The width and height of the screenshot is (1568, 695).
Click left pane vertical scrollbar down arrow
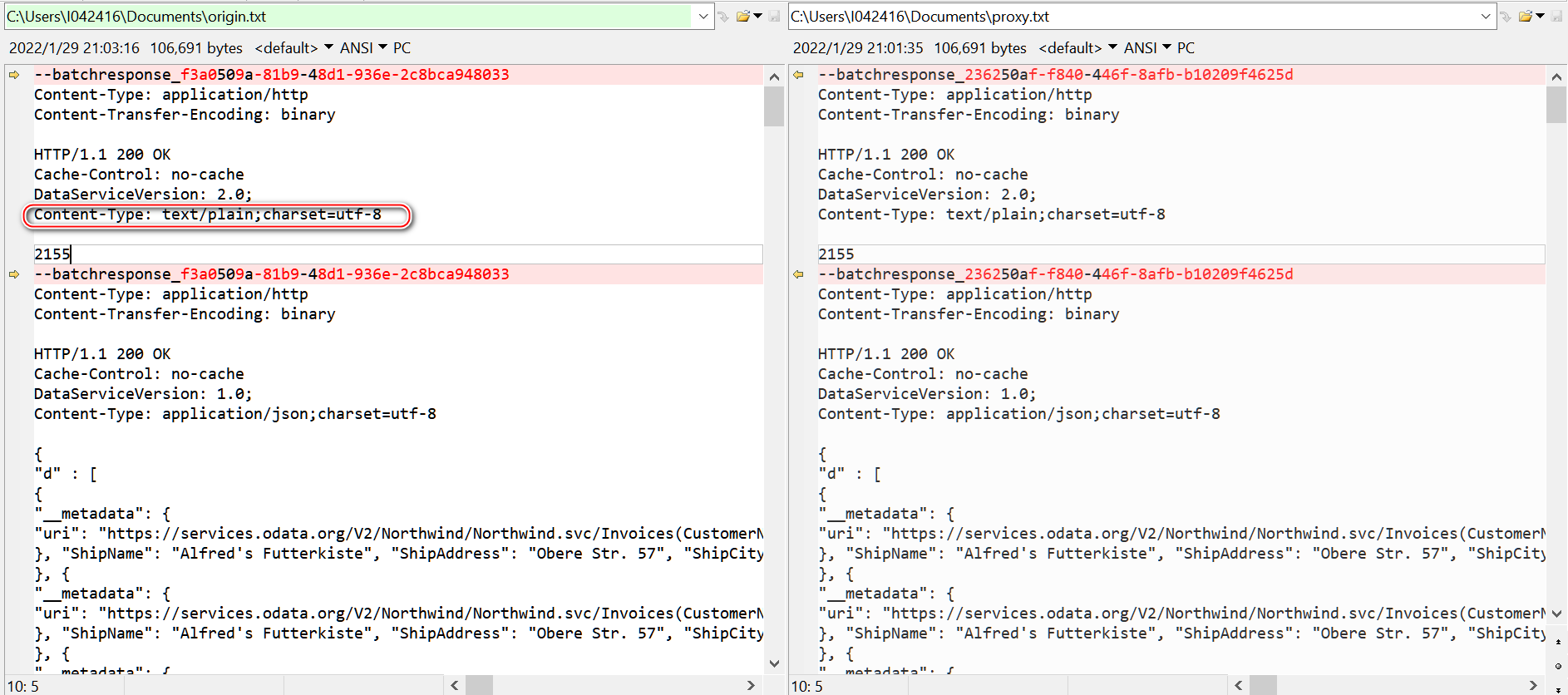774,663
